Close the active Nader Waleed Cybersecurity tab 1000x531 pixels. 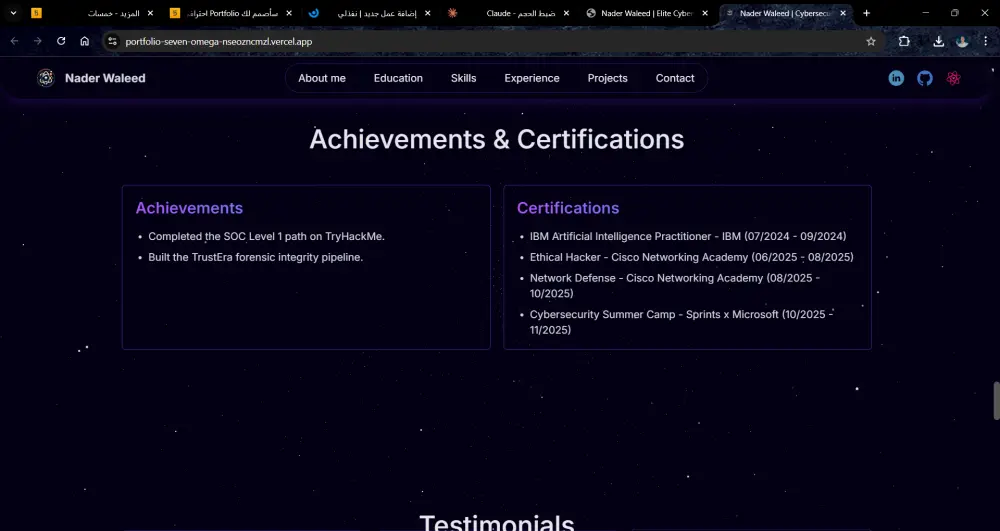[843, 13]
